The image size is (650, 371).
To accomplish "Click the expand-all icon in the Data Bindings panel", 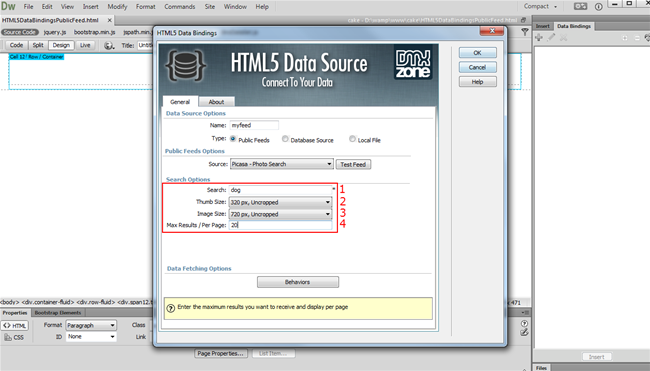I will click(625, 38).
